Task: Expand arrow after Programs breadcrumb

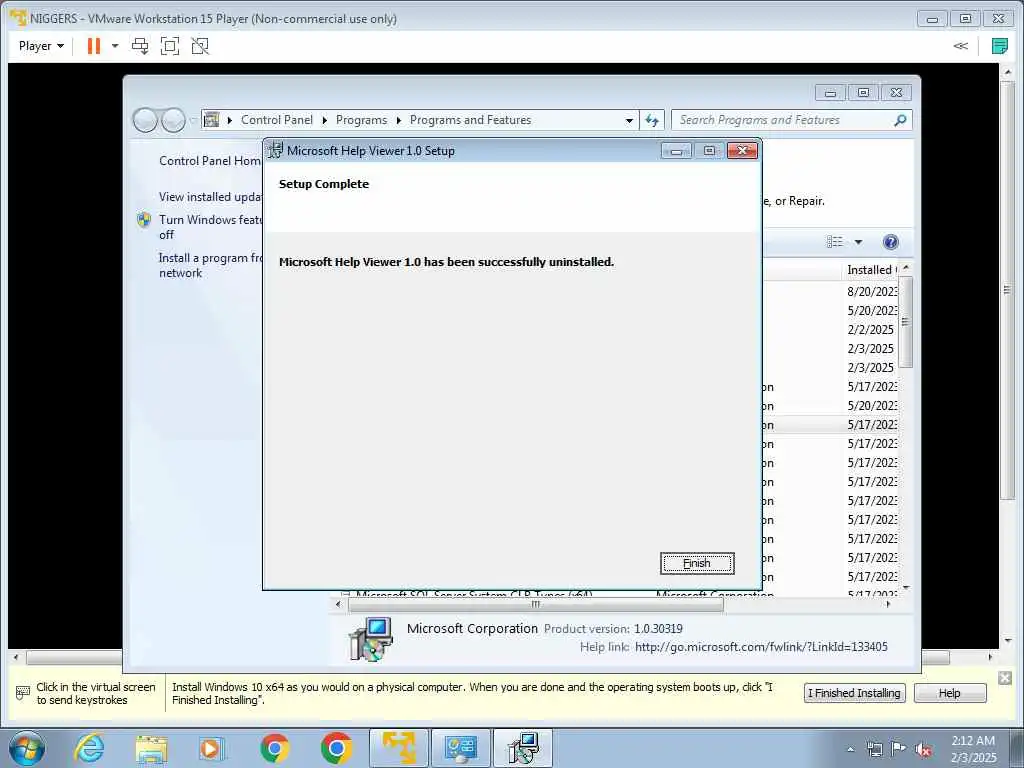Action: coord(398,120)
